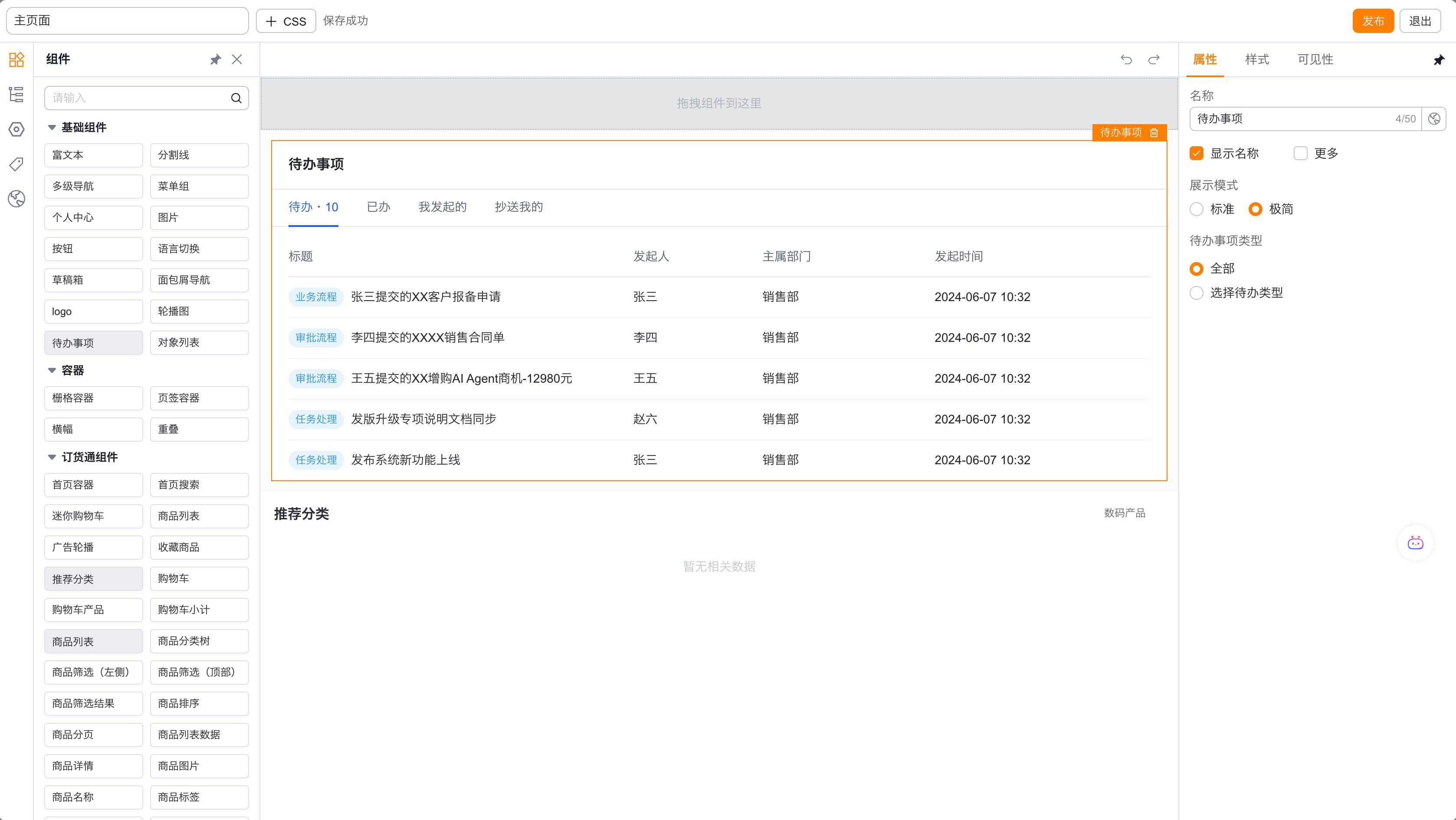Switch to the 样式 tab

(x=1257, y=59)
